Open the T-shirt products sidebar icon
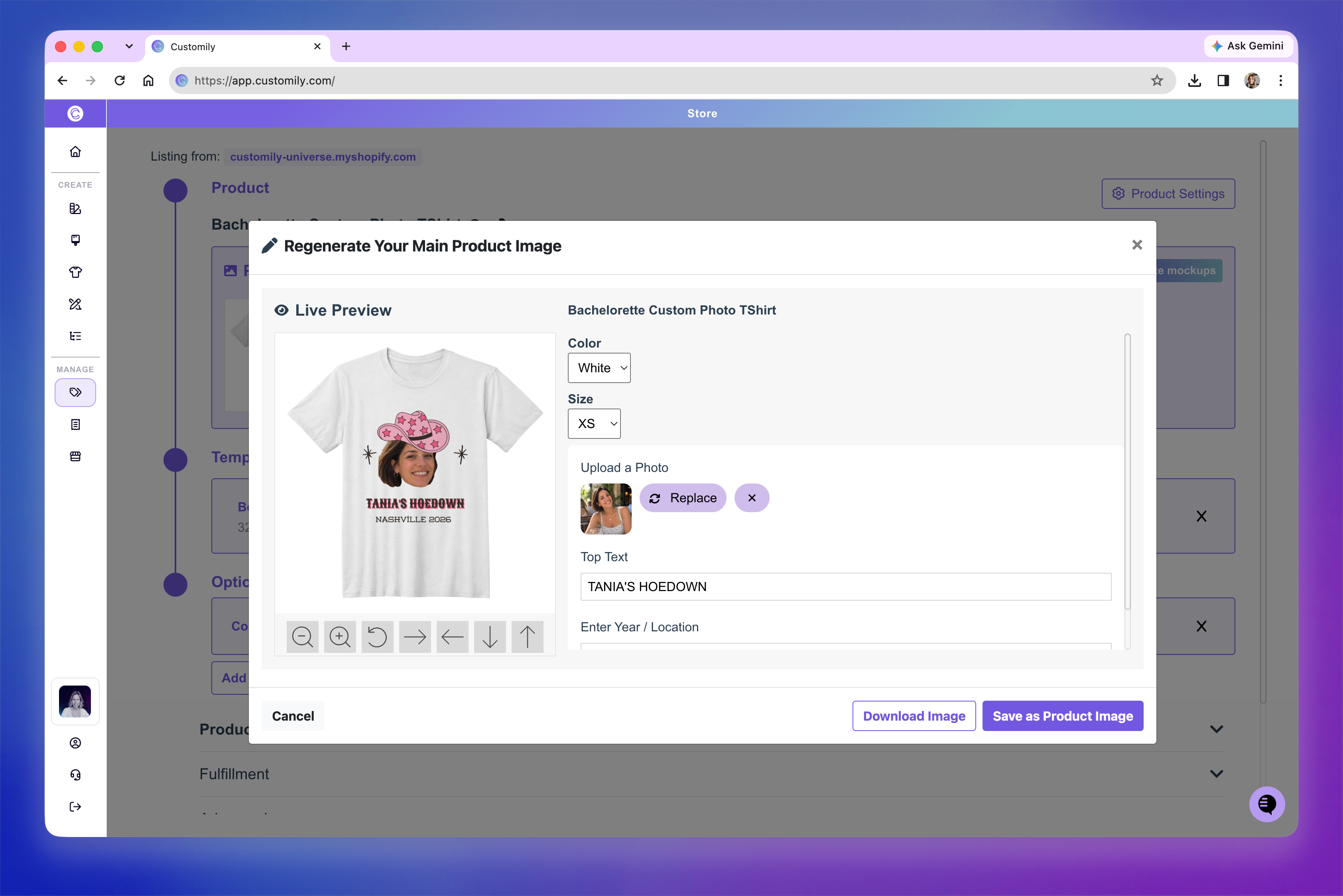The height and width of the screenshot is (896, 1343). pyautogui.click(x=75, y=272)
